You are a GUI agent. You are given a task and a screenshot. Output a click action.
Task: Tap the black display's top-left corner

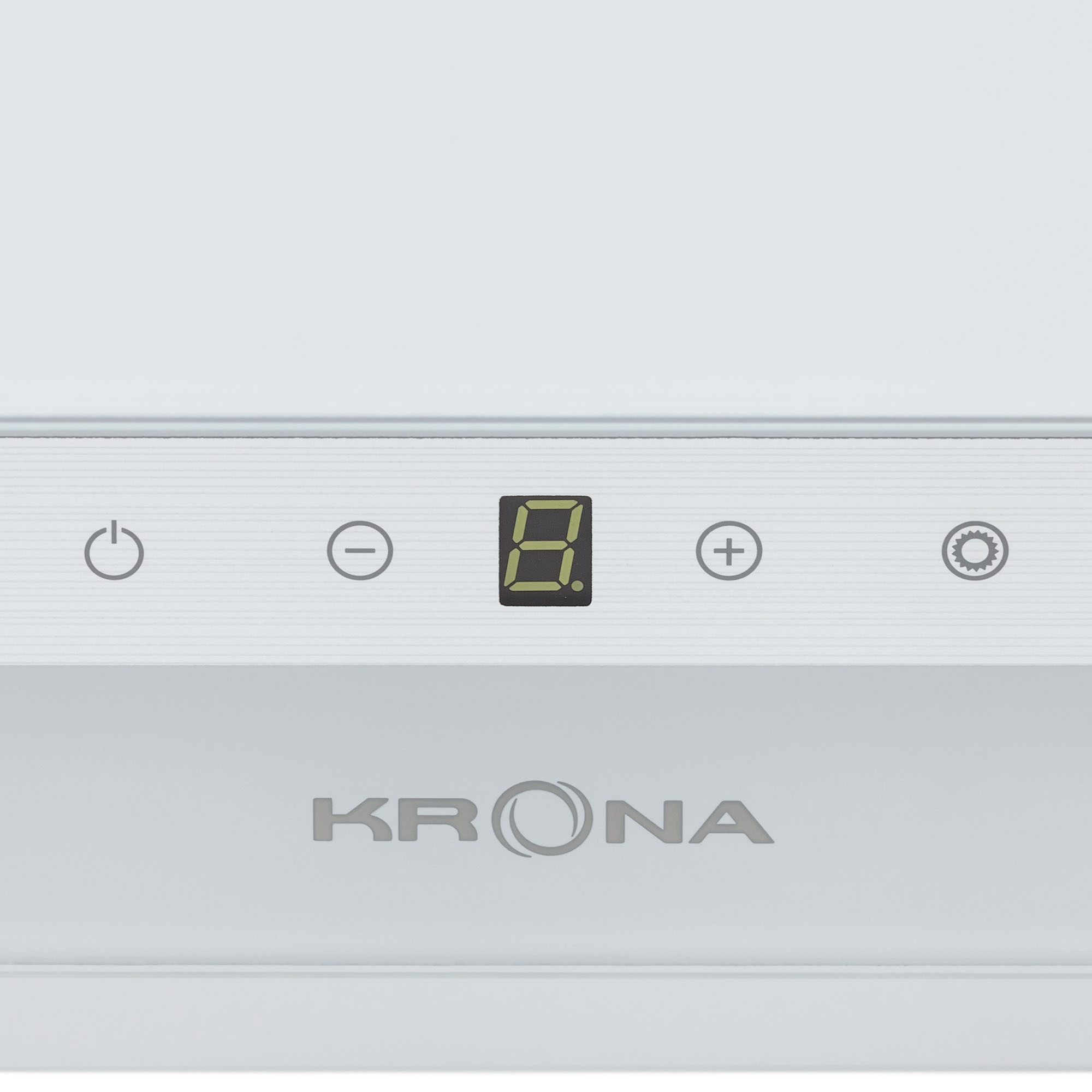[503, 500]
